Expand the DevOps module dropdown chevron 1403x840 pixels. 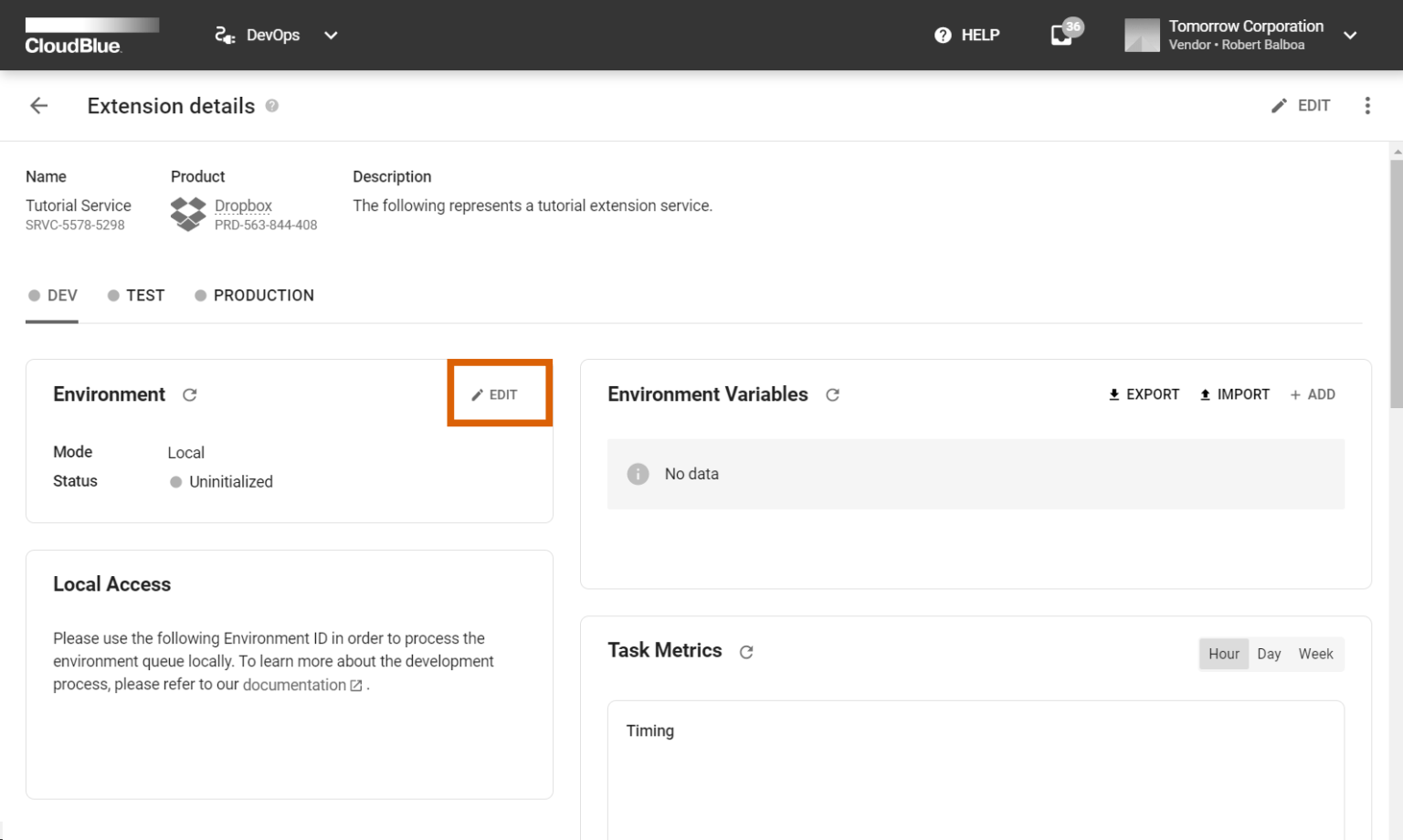tap(331, 35)
